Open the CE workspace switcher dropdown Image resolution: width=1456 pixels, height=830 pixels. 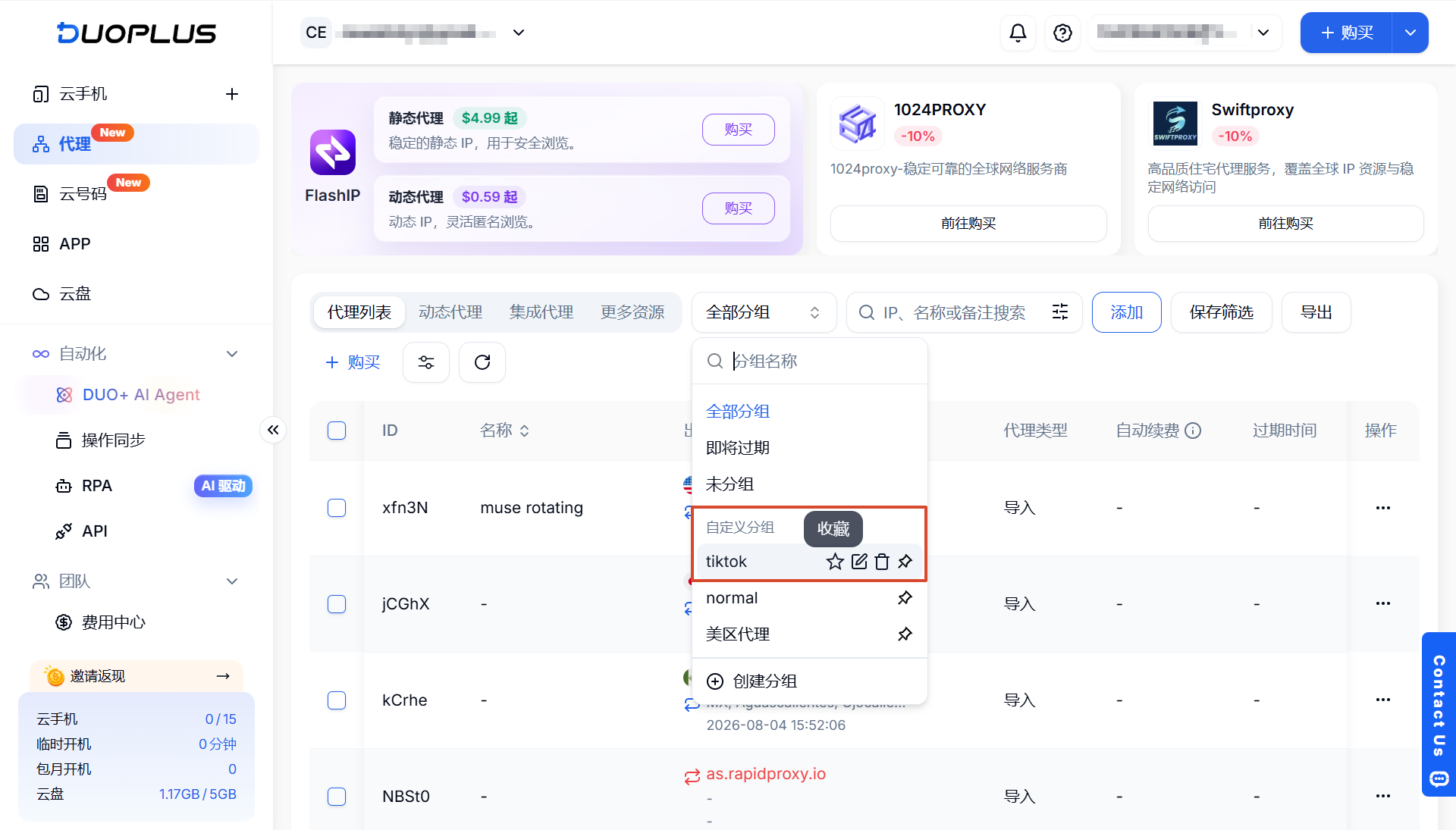(519, 33)
